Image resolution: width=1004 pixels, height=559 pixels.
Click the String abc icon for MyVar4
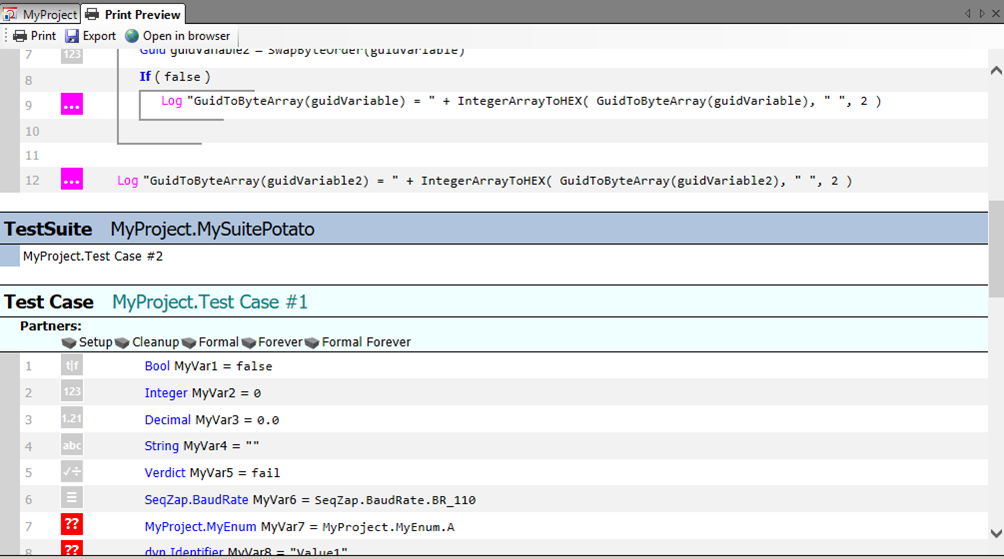(x=72, y=446)
